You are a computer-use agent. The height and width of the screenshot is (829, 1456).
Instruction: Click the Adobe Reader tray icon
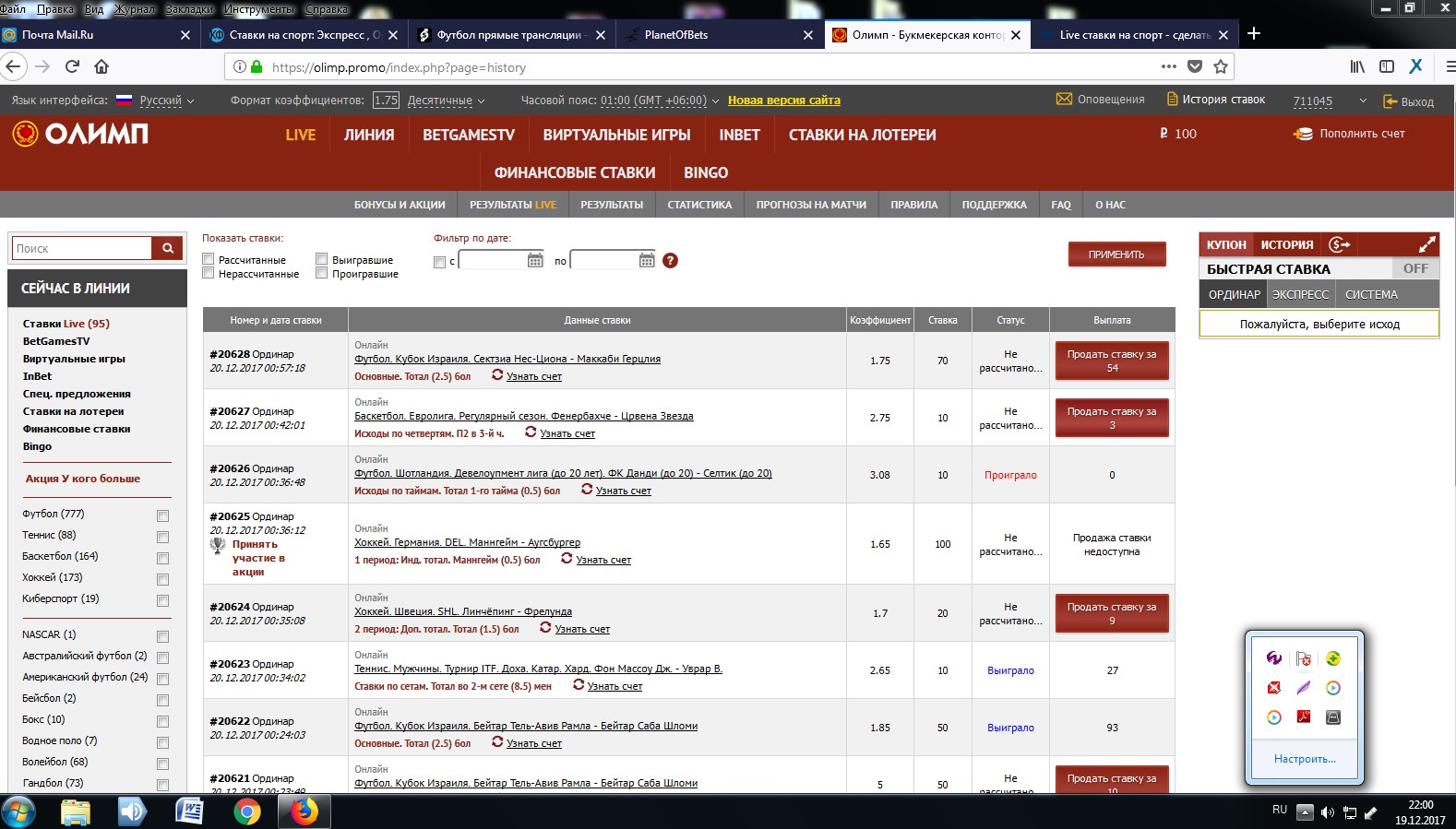tap(1304, 716)
